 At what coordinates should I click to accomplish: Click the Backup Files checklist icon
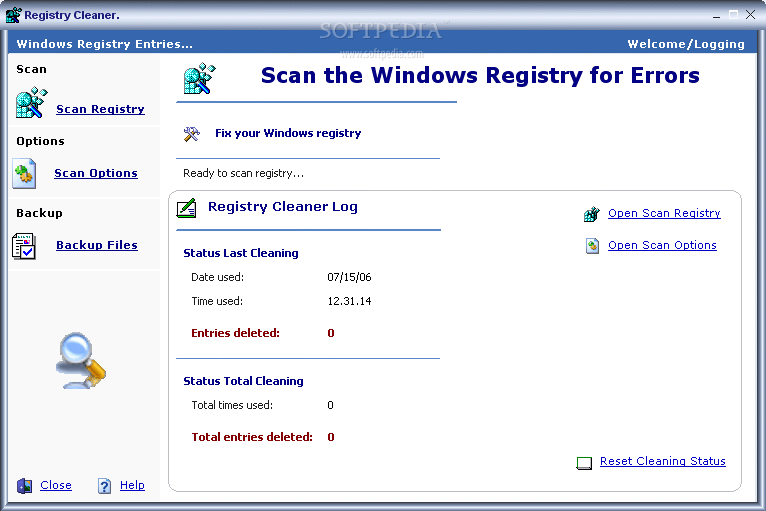click(x=24, y=246)
